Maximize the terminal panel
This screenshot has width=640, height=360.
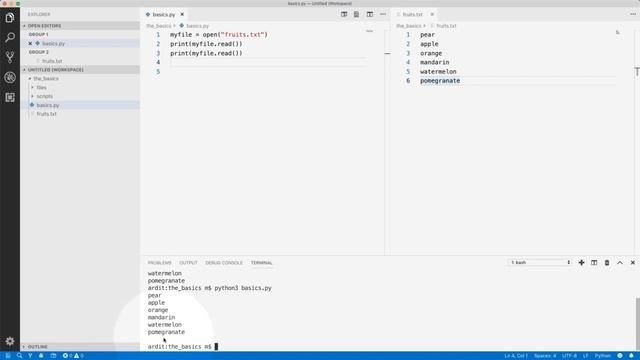(620, 262)
